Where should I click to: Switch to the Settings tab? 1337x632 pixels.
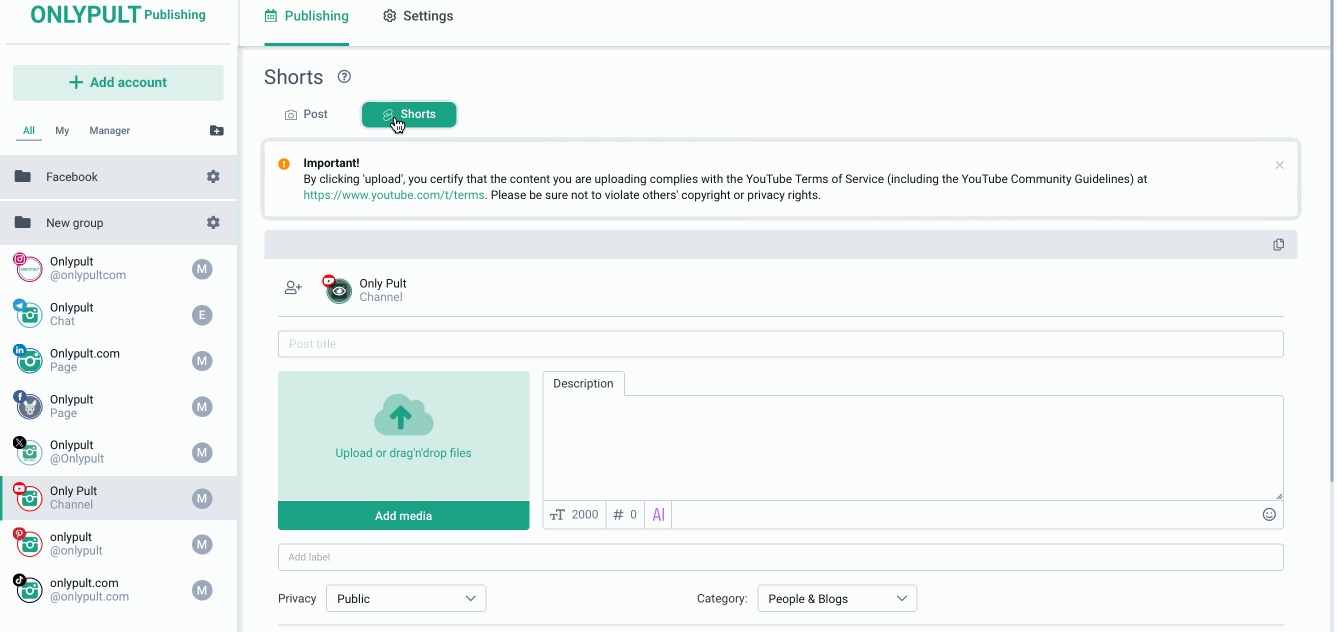(x=418, y=16)
